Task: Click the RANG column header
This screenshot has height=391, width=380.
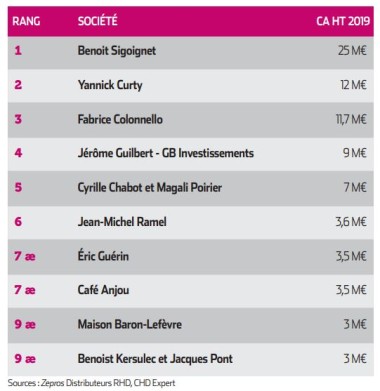Action: [26, 21]
